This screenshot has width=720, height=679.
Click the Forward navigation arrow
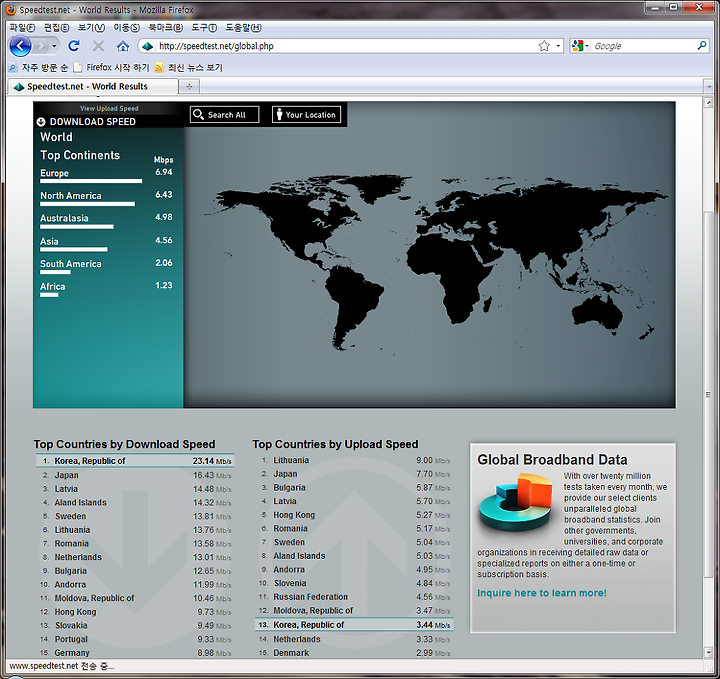[x=41, y=46]
